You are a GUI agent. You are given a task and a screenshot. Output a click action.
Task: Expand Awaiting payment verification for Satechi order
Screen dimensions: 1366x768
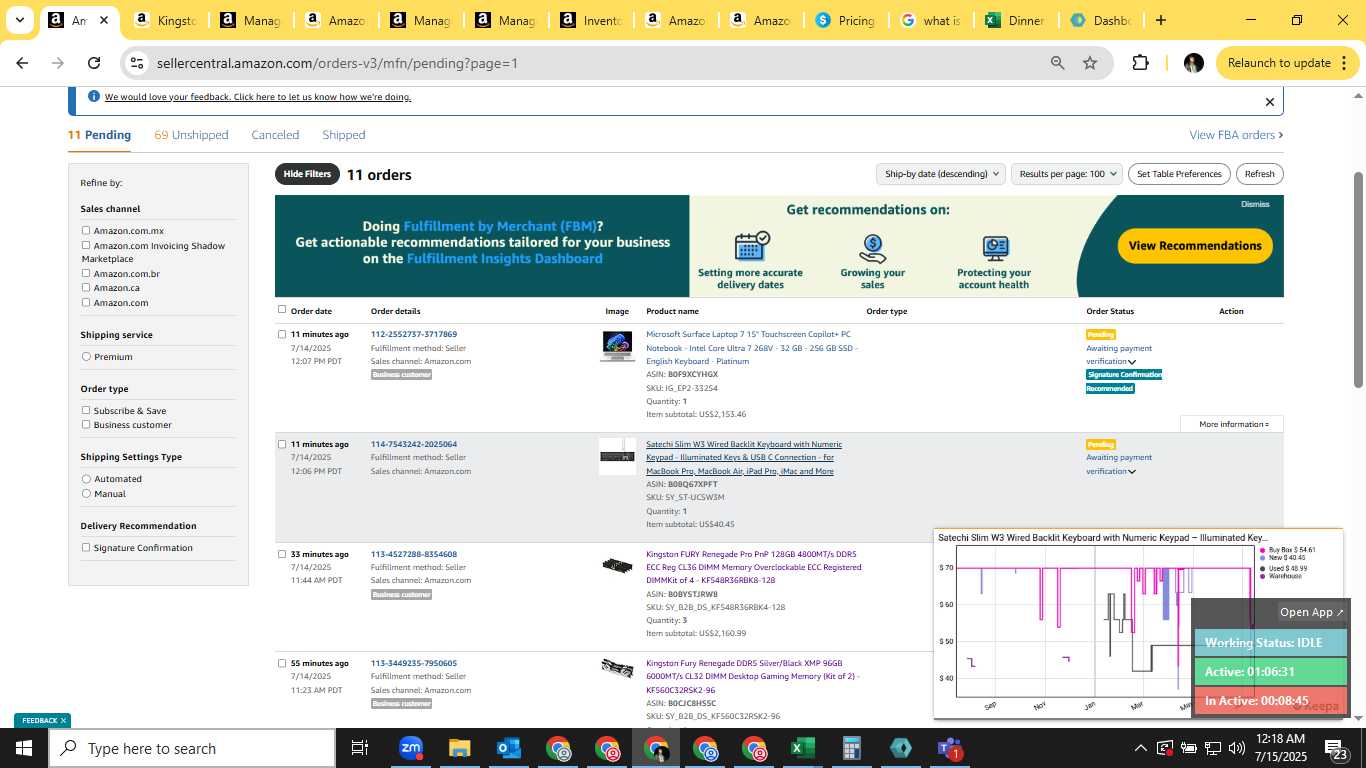(x=1132, y=472)
